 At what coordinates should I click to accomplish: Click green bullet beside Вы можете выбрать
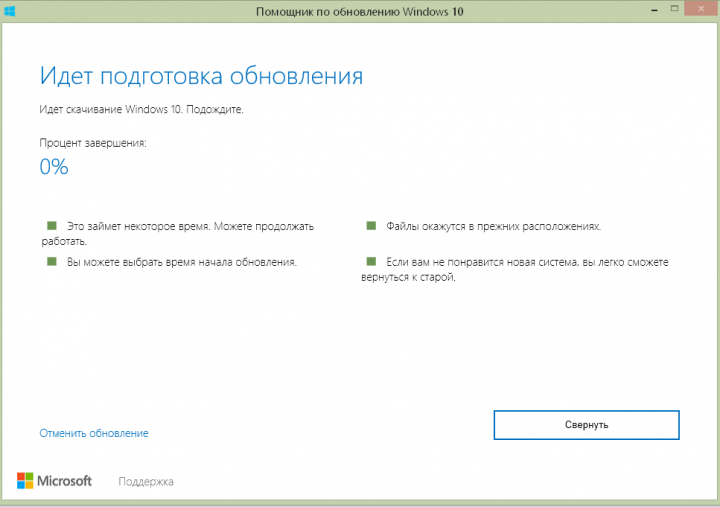coord(51,261)
